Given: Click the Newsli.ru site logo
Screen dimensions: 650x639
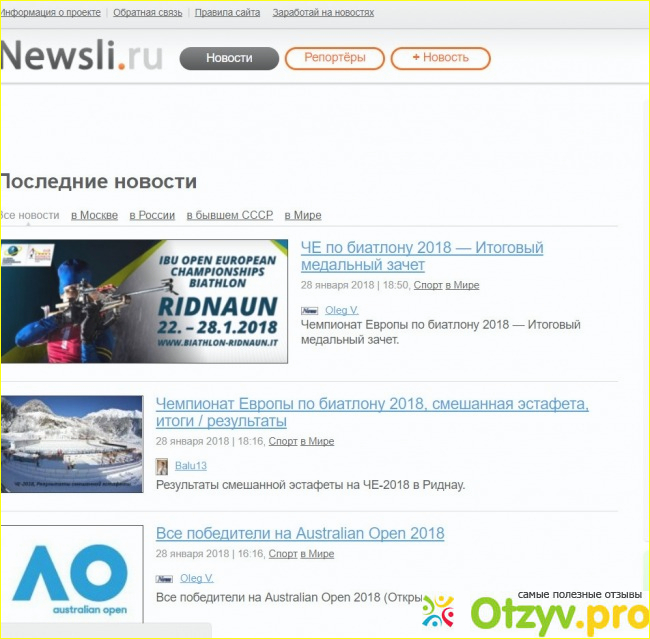Looking at the screenshot, I should 80,57.
